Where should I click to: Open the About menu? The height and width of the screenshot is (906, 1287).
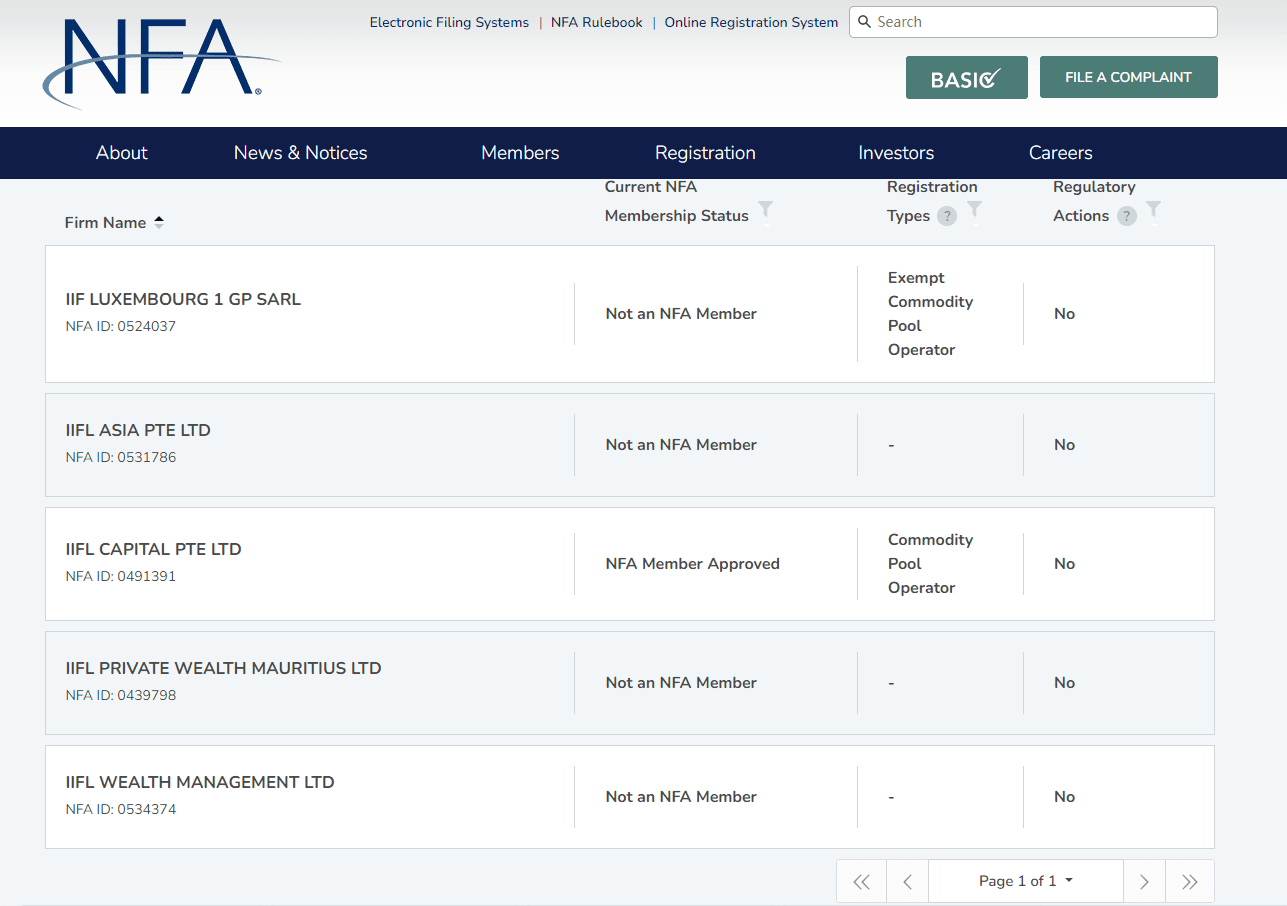click(122, 153)
